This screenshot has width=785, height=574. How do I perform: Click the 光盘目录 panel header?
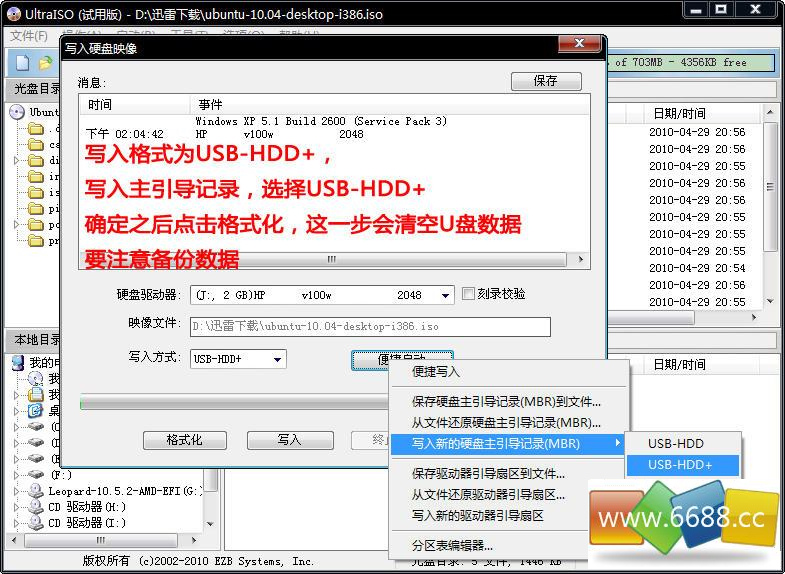tap(37, 89)
